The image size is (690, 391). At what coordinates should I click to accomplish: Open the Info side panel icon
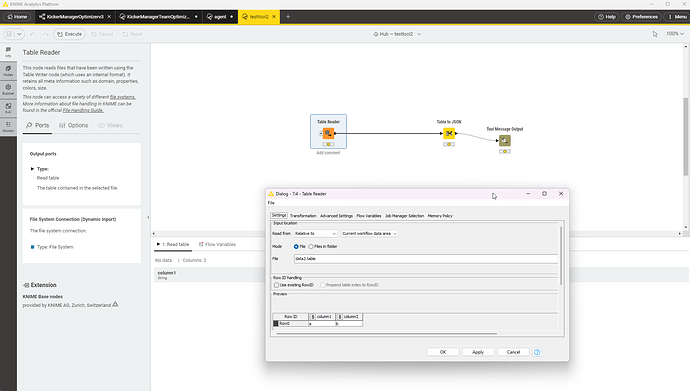click(8, 52)
